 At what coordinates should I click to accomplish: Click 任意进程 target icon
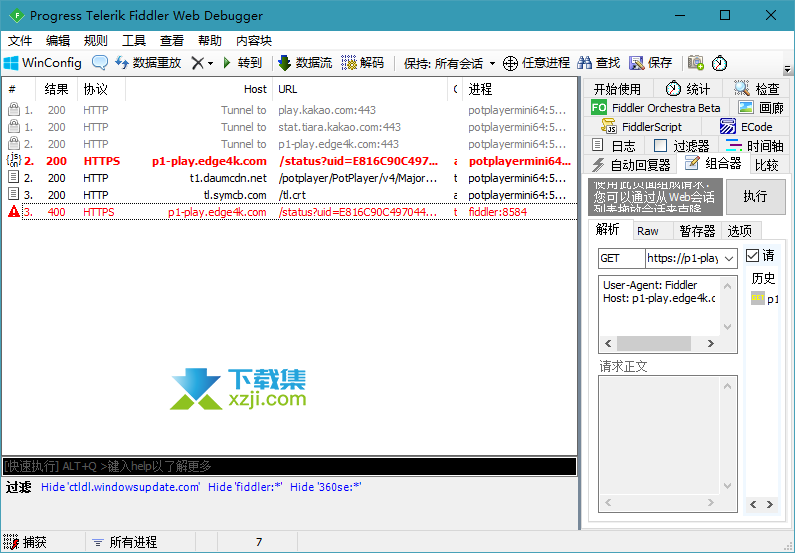point(536,63)
